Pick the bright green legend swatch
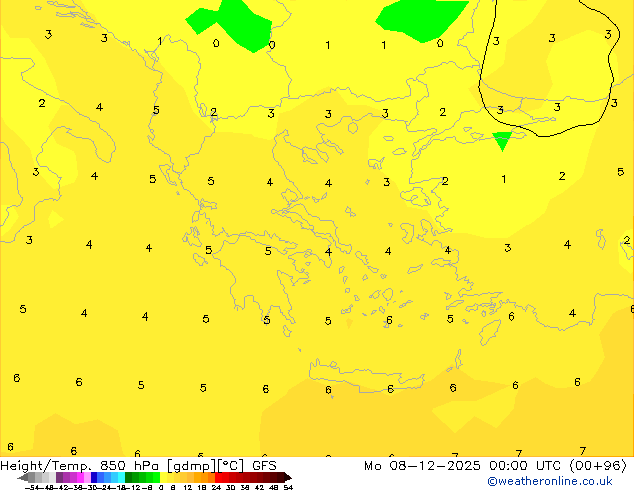Viewport: 634px width, 490px height. [x=156, y=477]
